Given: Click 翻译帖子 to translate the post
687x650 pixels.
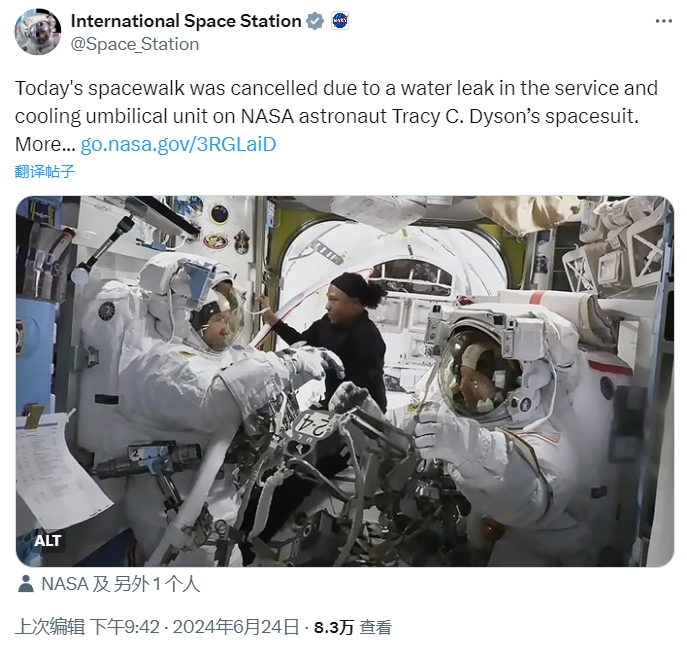Looking at the screenshot, I should coord(45,171).
